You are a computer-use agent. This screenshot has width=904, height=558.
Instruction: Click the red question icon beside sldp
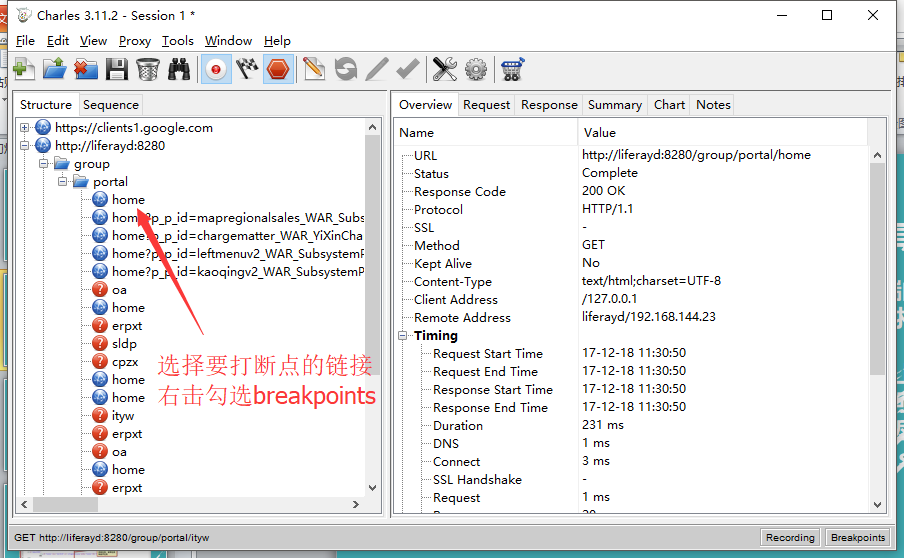click(100, 344)
